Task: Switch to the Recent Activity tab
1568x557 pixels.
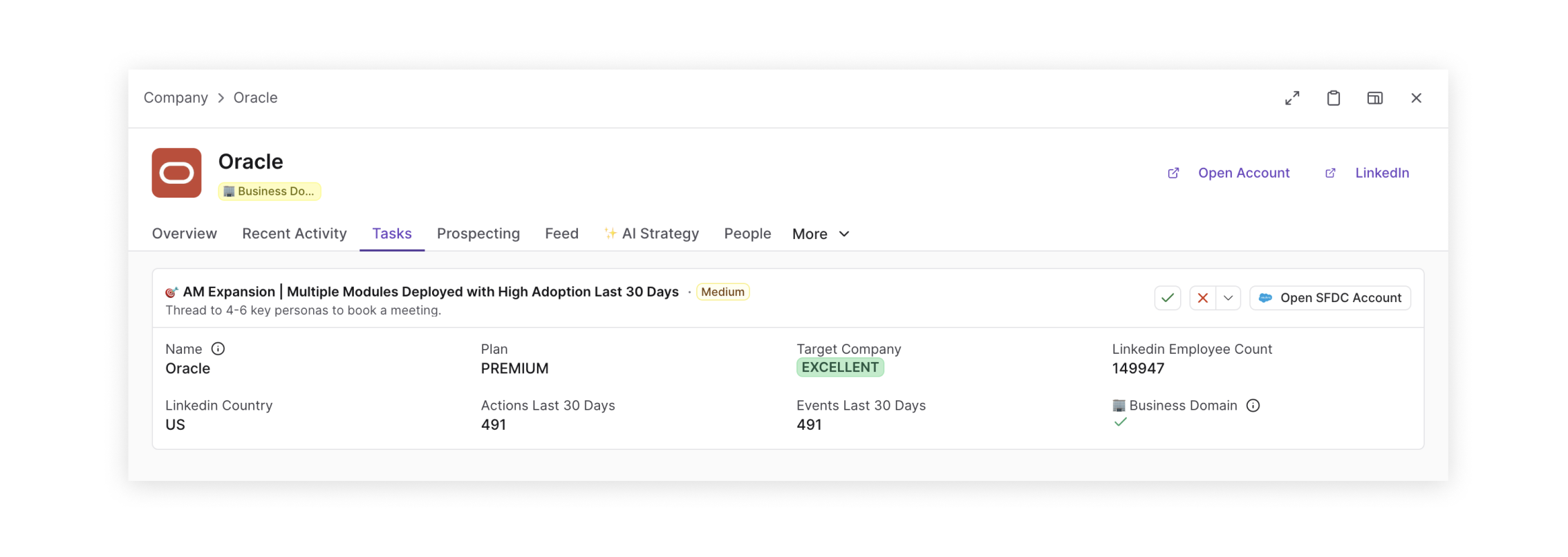Action: pyautogui.click(x=295, y=234)
